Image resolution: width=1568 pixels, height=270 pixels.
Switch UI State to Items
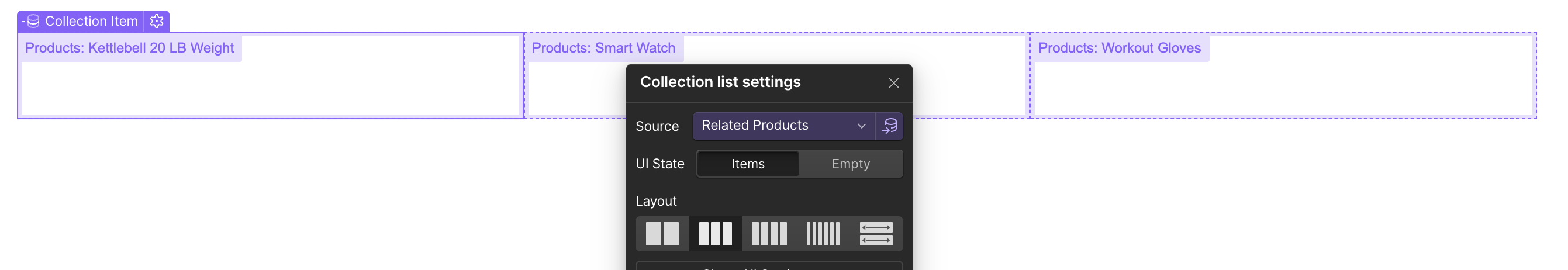click(x=748, y=164)
